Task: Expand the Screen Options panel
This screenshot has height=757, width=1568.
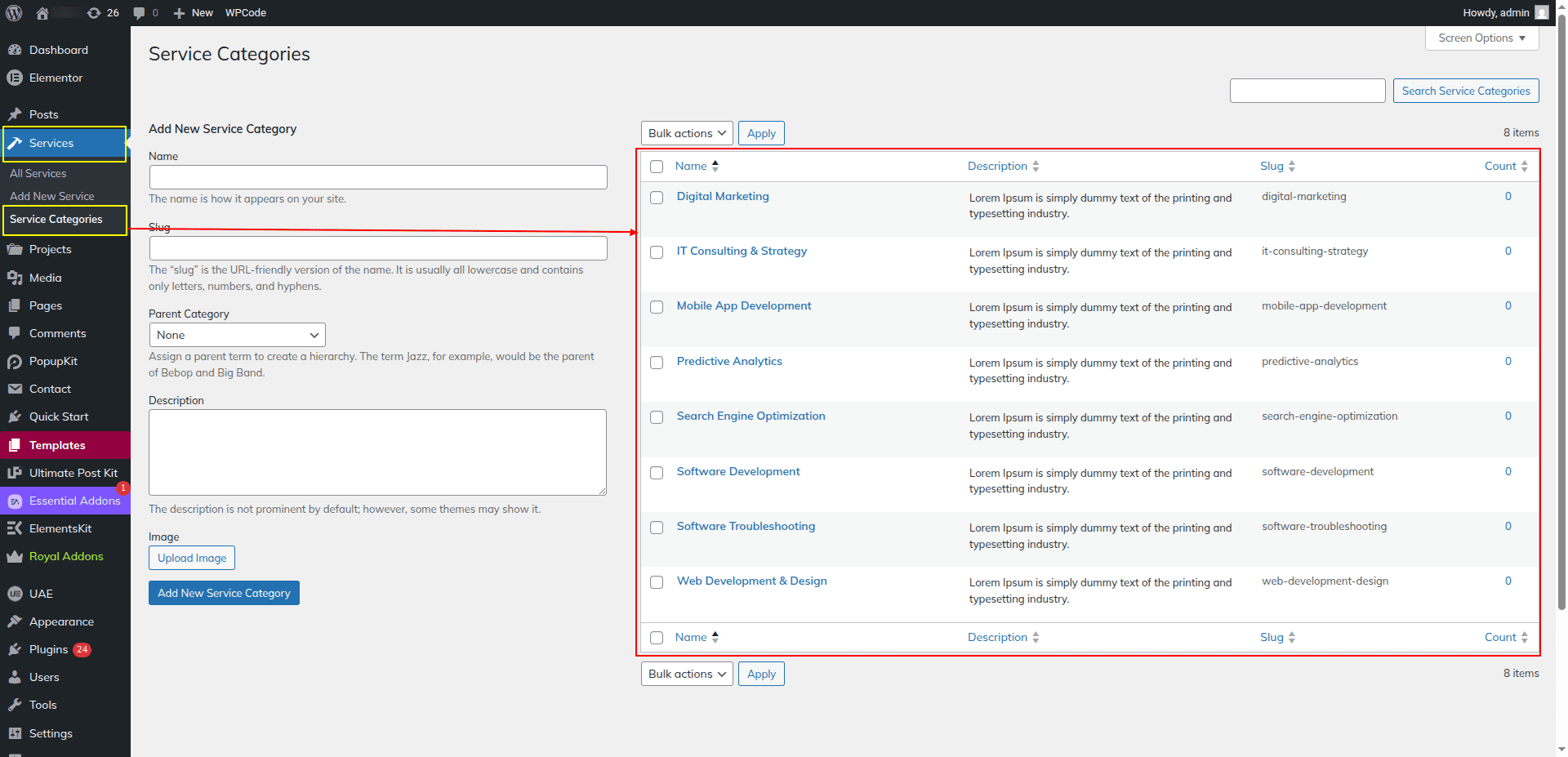Action: (x=1482, y=38)
